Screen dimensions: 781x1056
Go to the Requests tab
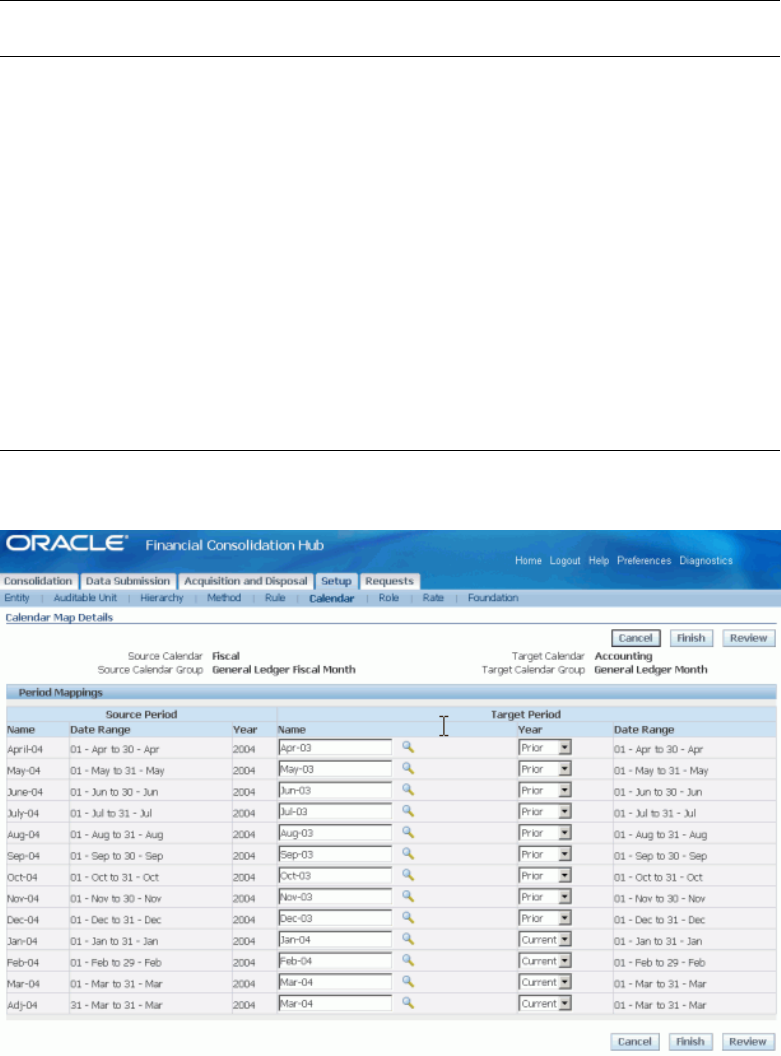coord(389,581)
